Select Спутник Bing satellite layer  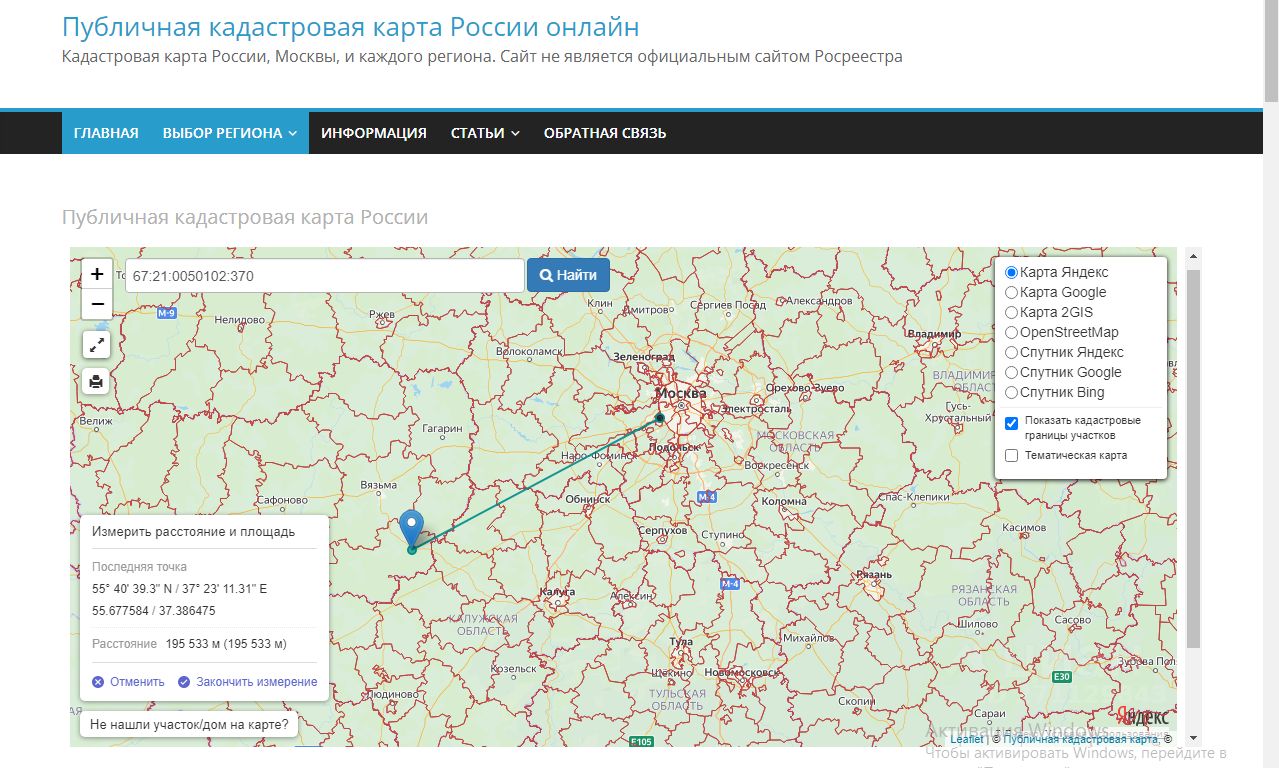pyautogui.click(x=1011, y=392)
